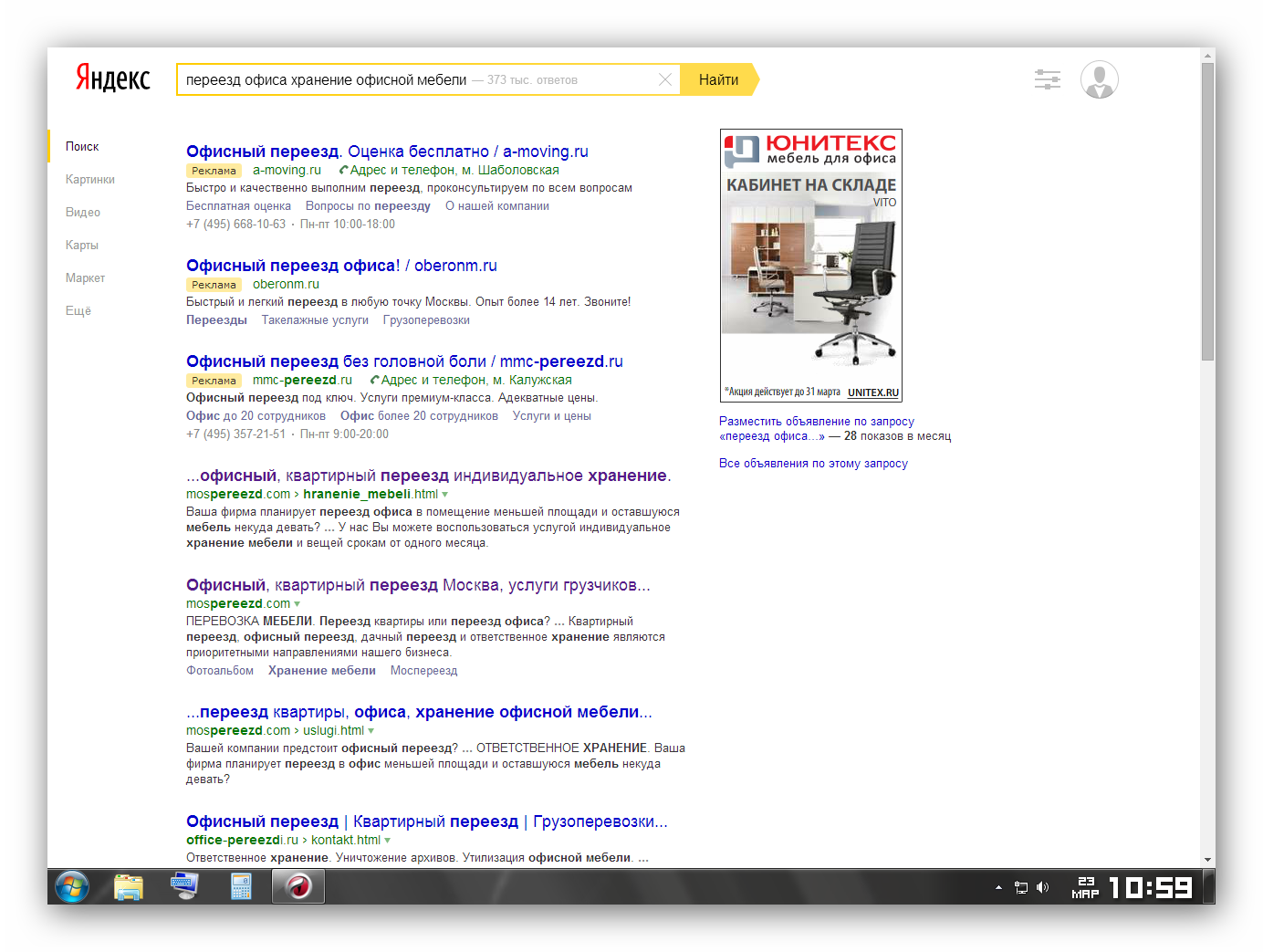
Task: Click Услуги и цены sitelink
Action: click(x=552, y=416)
